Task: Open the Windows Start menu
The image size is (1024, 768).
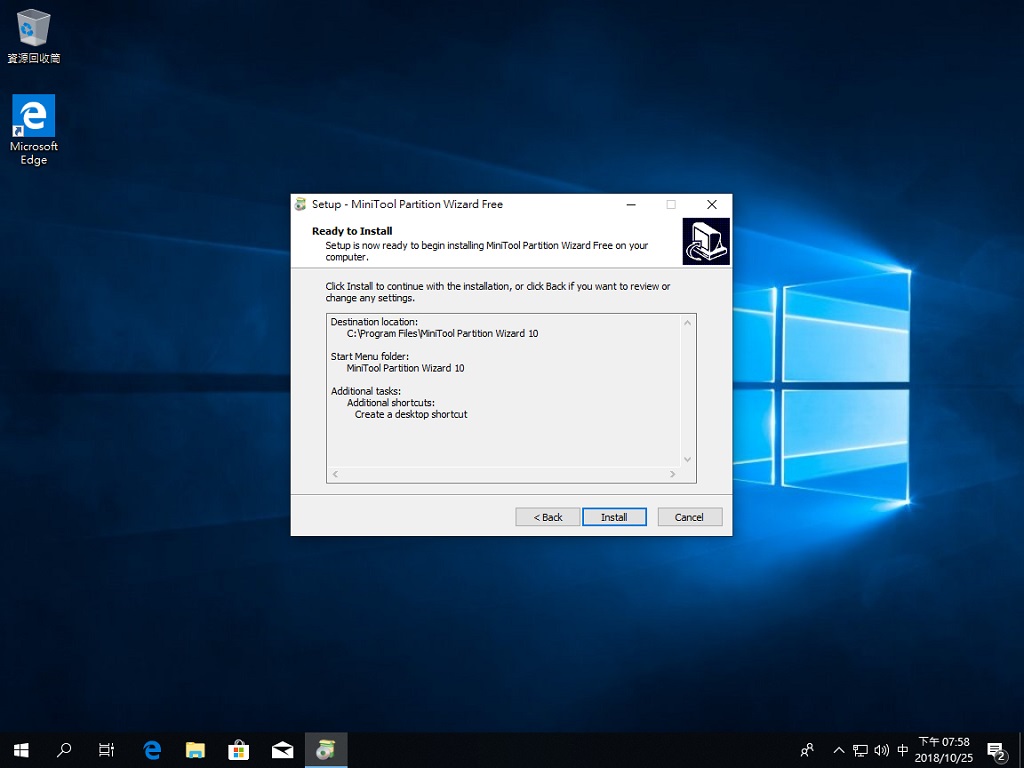Action: (x=21, y=750)
